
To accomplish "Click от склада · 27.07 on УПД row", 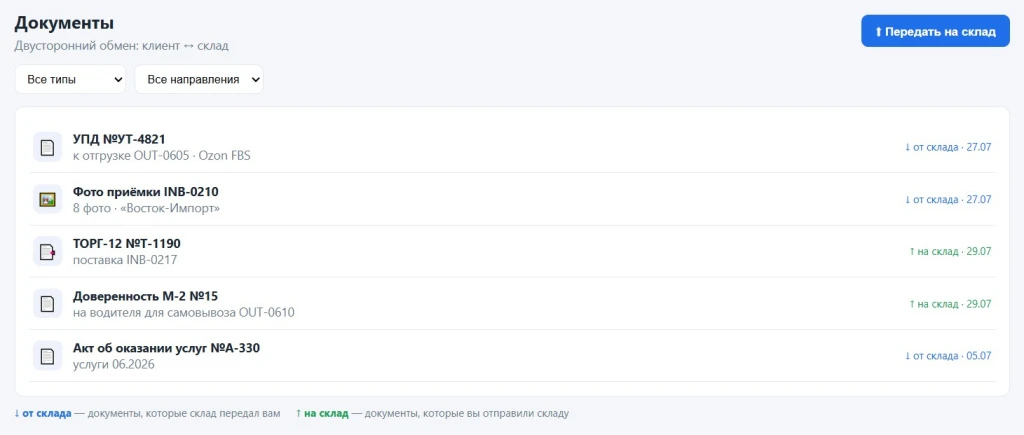I will coord(948,147).
